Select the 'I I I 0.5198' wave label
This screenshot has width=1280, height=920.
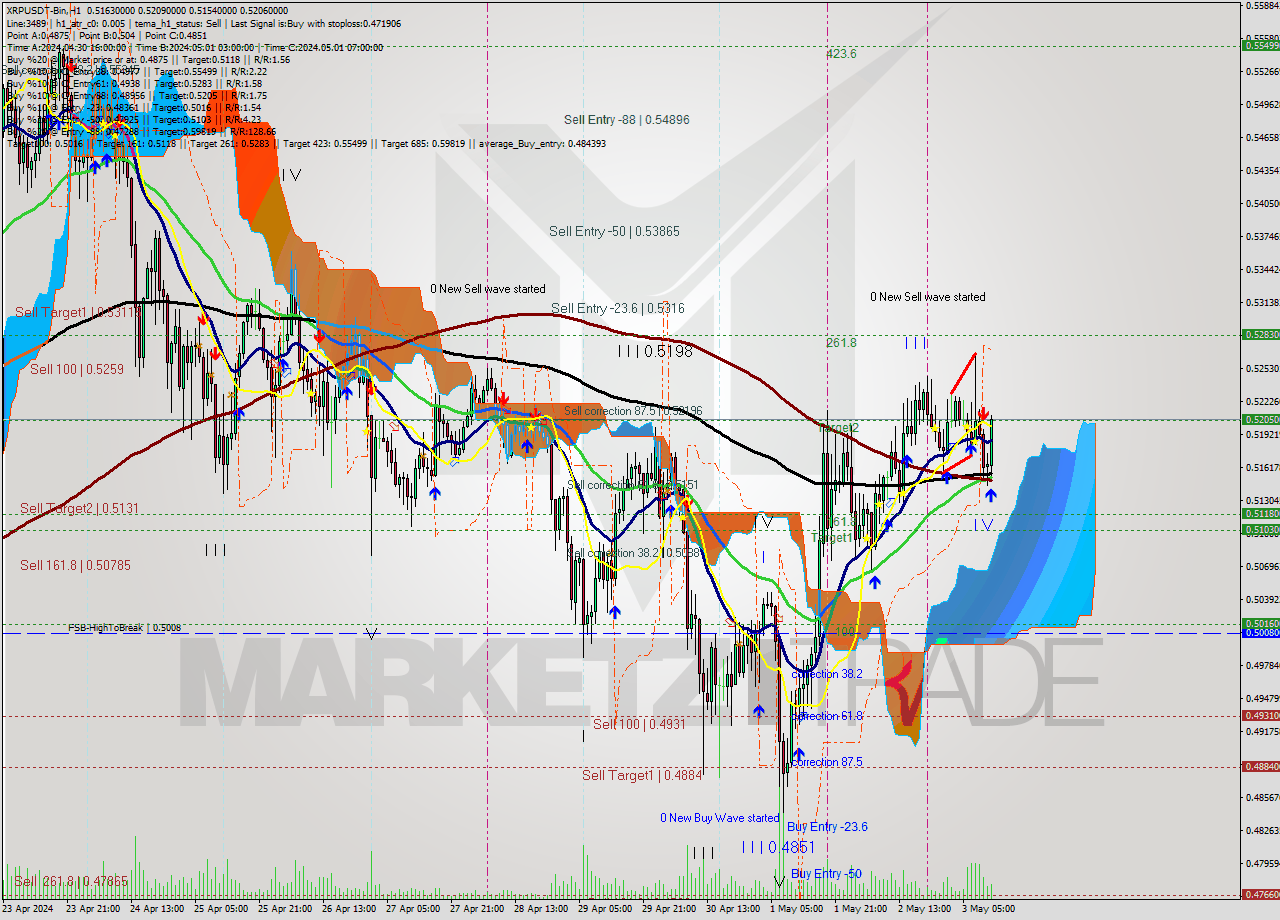pyautogui.click(x=655, y=352)
